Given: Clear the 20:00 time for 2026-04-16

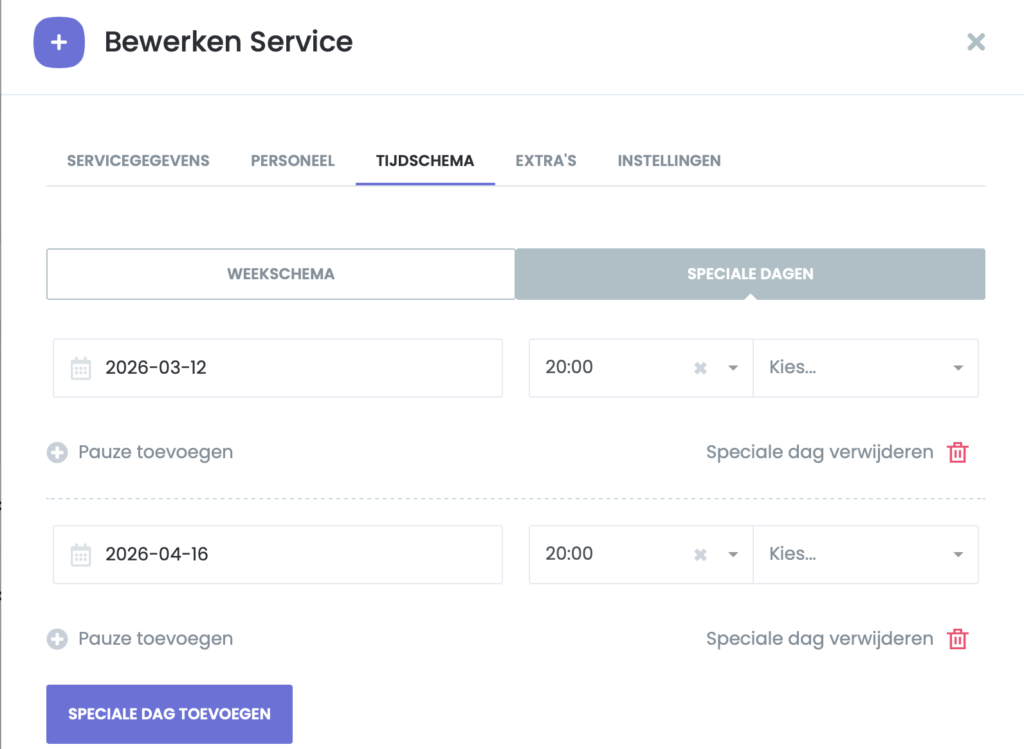Looking at the screenshot, I should click(700, 554).
